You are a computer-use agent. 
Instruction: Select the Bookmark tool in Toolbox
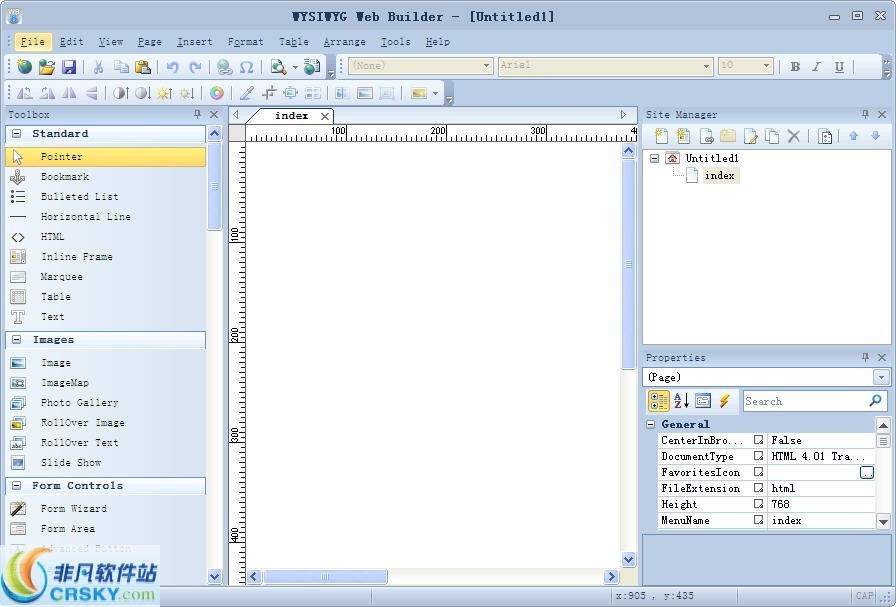coord(106,177)
